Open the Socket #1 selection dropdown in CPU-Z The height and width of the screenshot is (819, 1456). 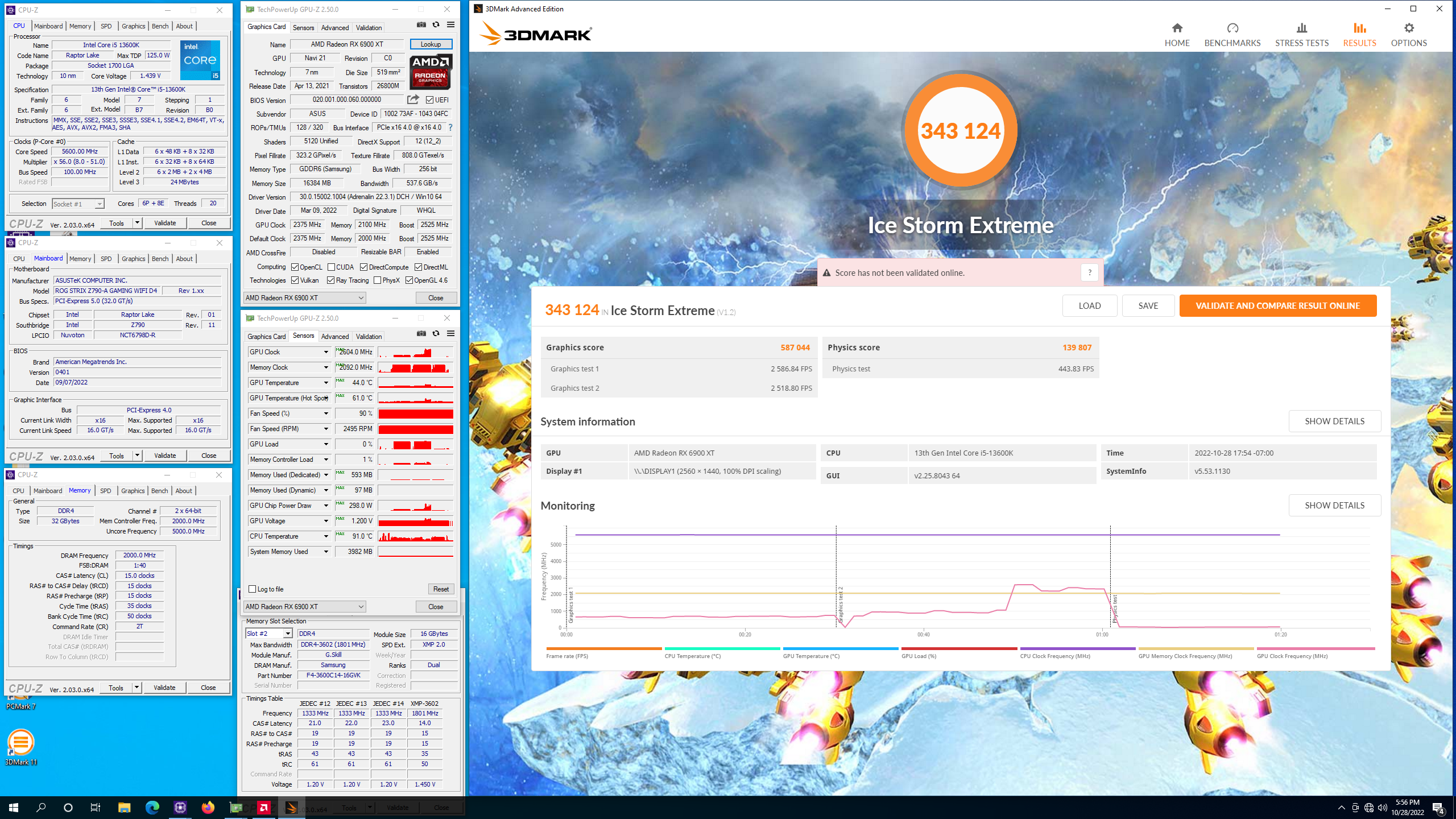(x=78, y=204)
